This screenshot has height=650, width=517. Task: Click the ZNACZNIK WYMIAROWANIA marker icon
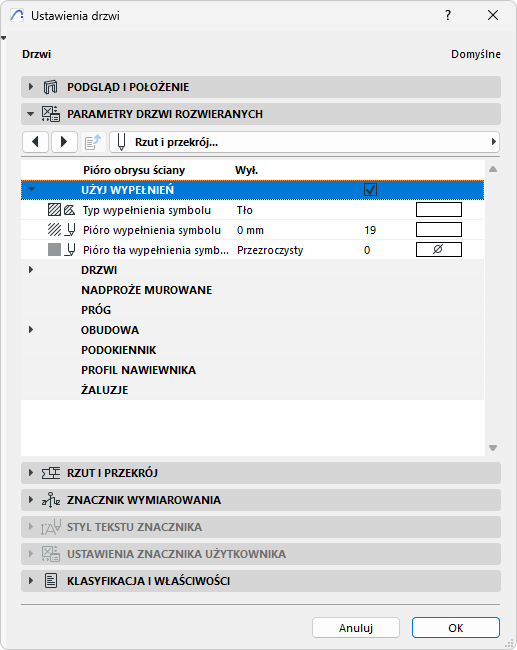click(51, 500)
